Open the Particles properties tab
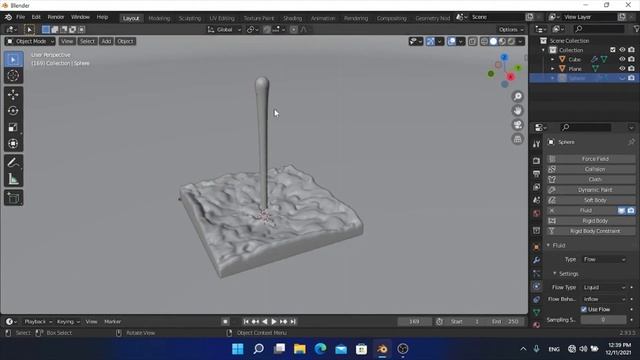Image resolution: width=640 pixels, height=360 pixels. click(536, 273)
